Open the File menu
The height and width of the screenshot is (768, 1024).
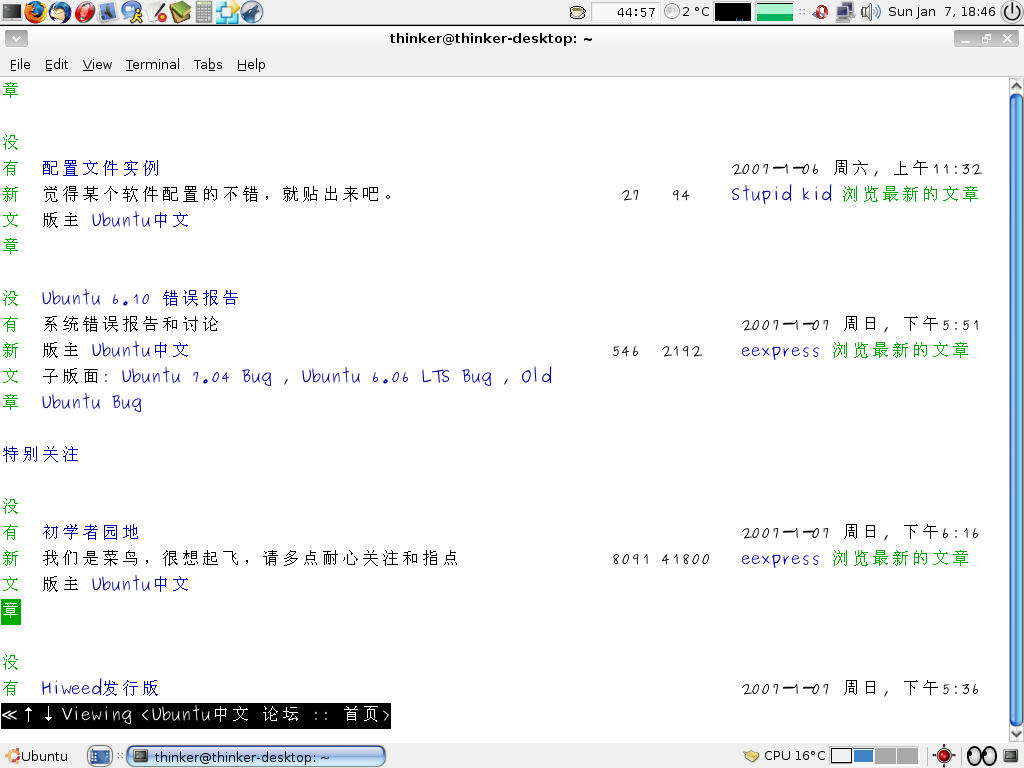[x=20, y=64]
